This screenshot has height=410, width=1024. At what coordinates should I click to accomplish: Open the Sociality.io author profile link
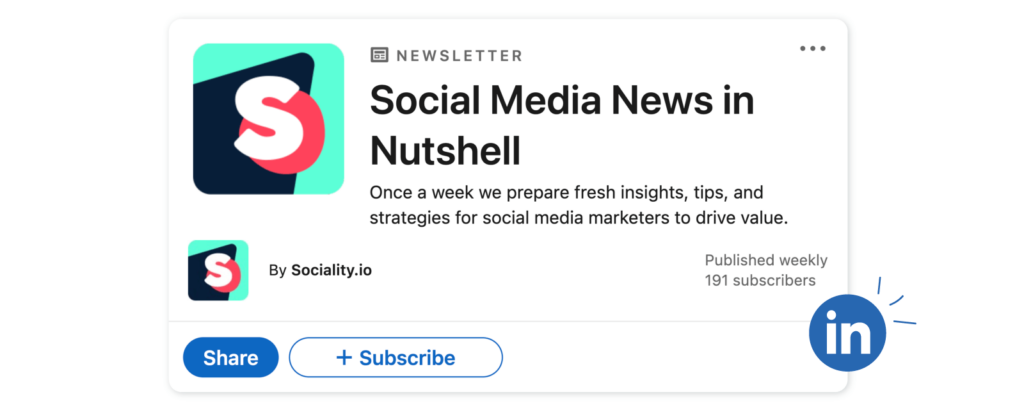click(x=331, y=270)
